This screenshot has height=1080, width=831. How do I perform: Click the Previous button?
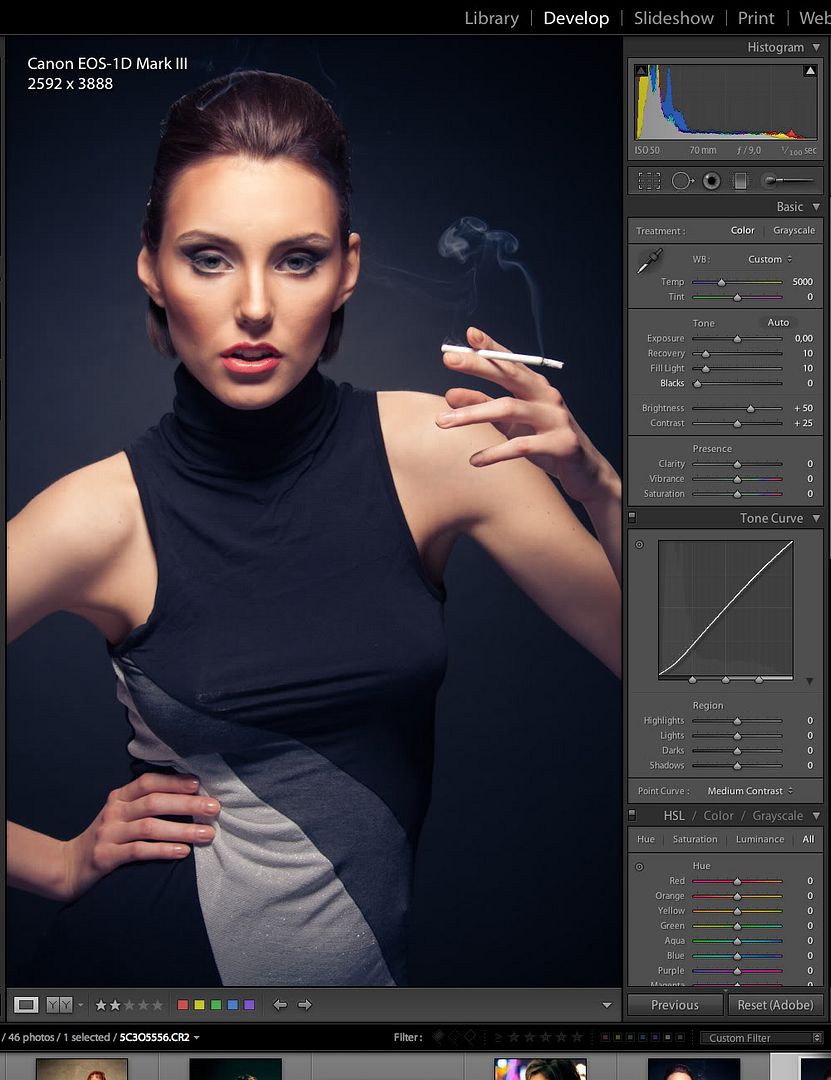coord(675,1005)
